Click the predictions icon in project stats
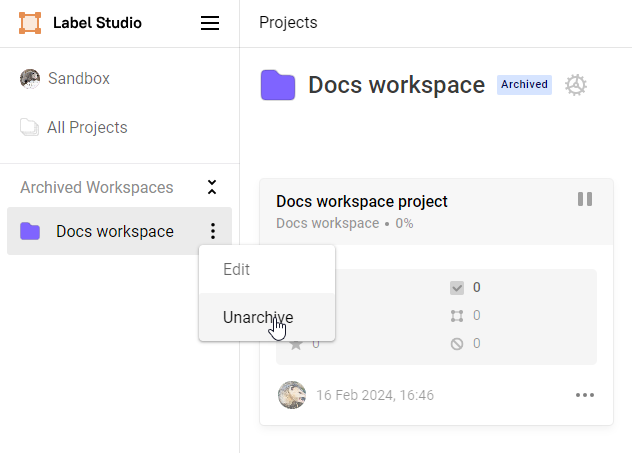 pos(457,316)
